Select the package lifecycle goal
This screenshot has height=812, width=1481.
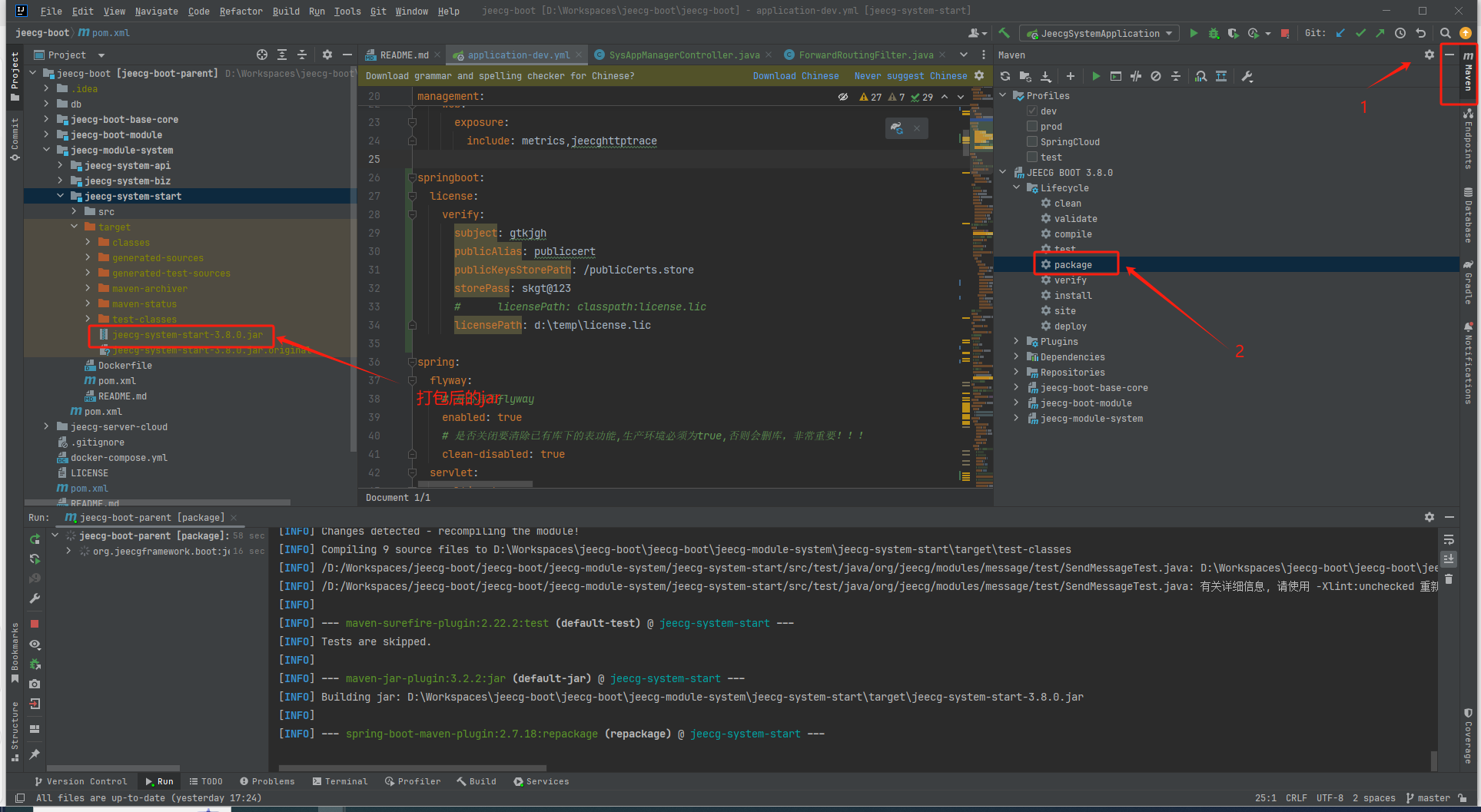(1073, 264)
